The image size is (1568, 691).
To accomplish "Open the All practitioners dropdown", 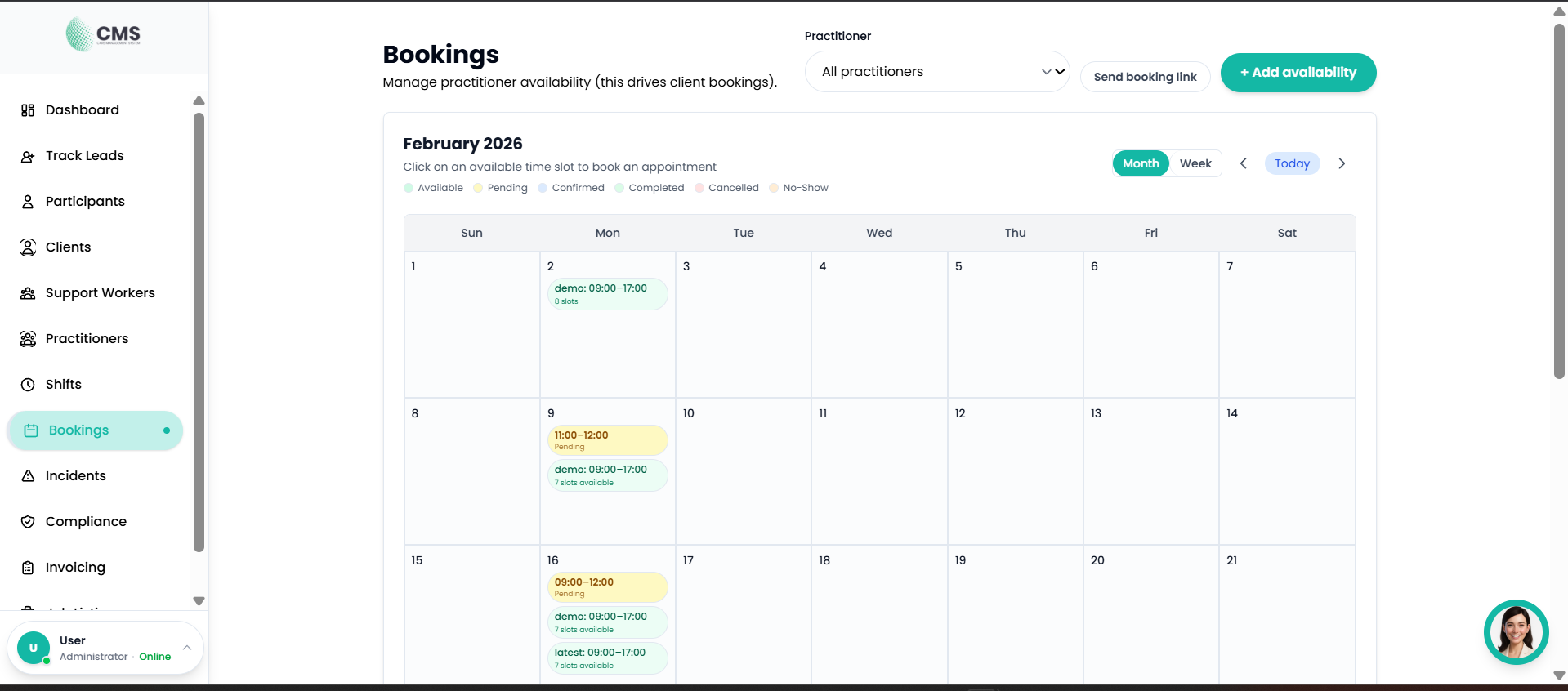I will [x=937, y=72].
